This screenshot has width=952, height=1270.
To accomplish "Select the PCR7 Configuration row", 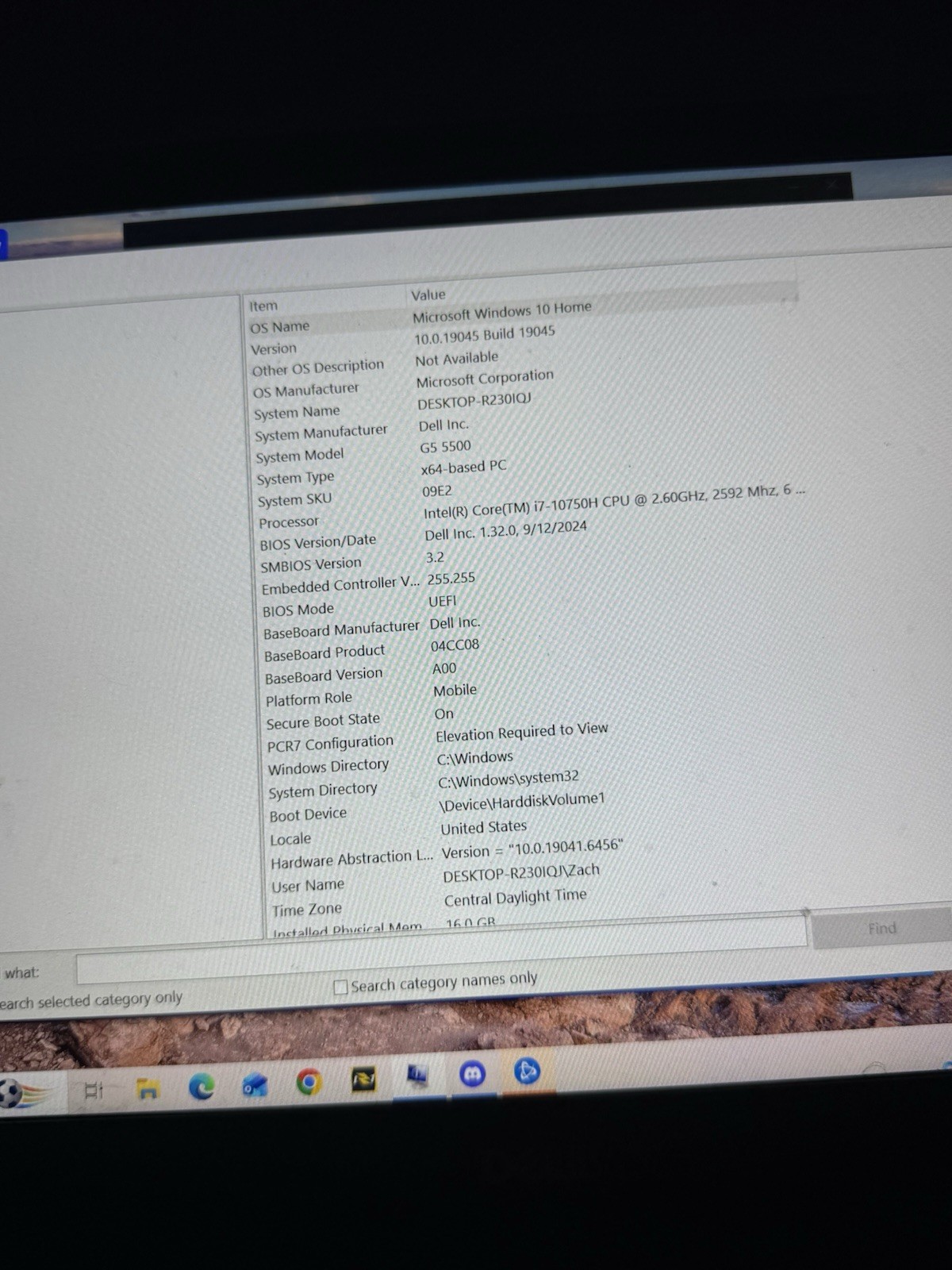I will coord(330,744).
